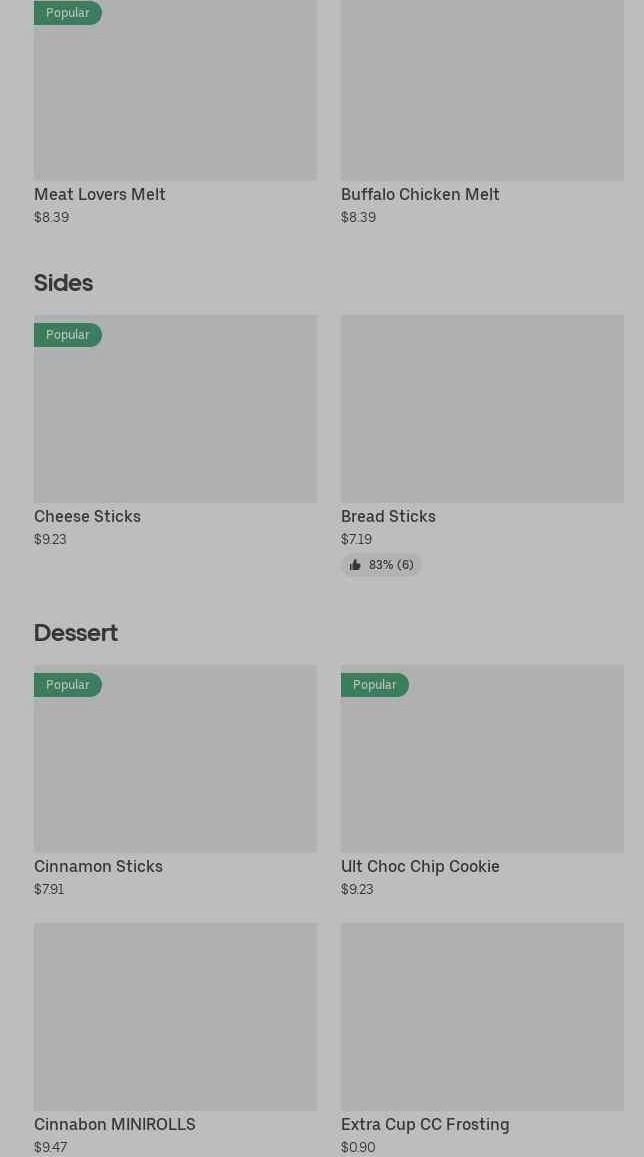Click the Cheese Sticks name
This screenshot has height=1157, width=644.
pos(87,516)
